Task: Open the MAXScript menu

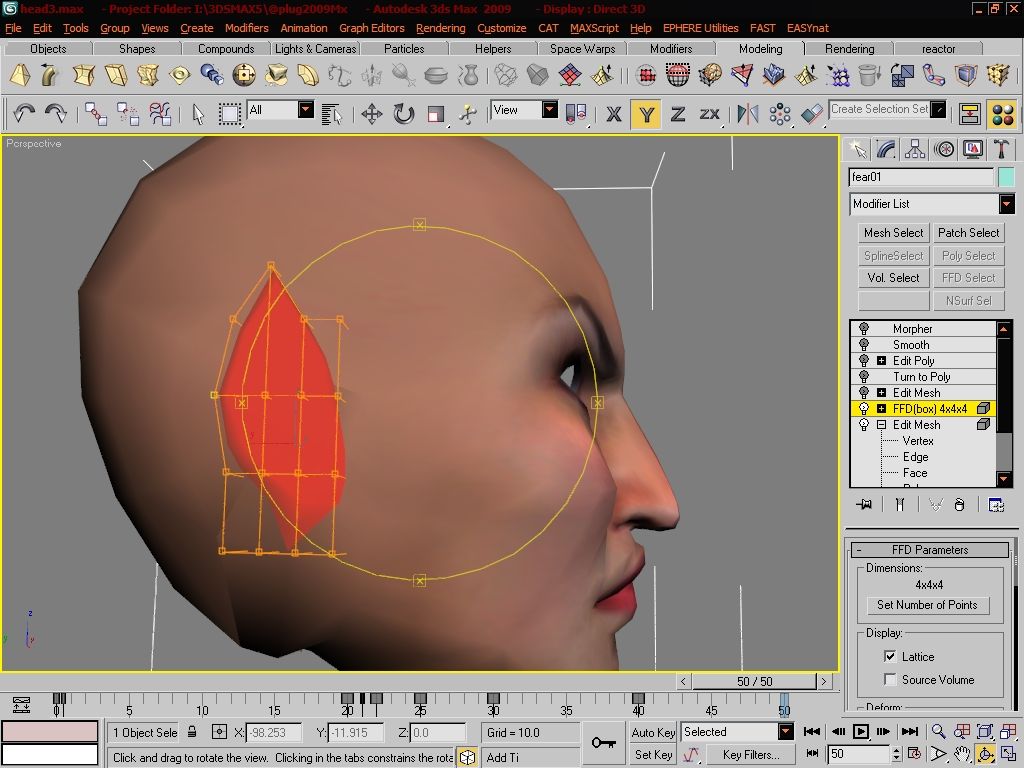Action: [594, 28]
